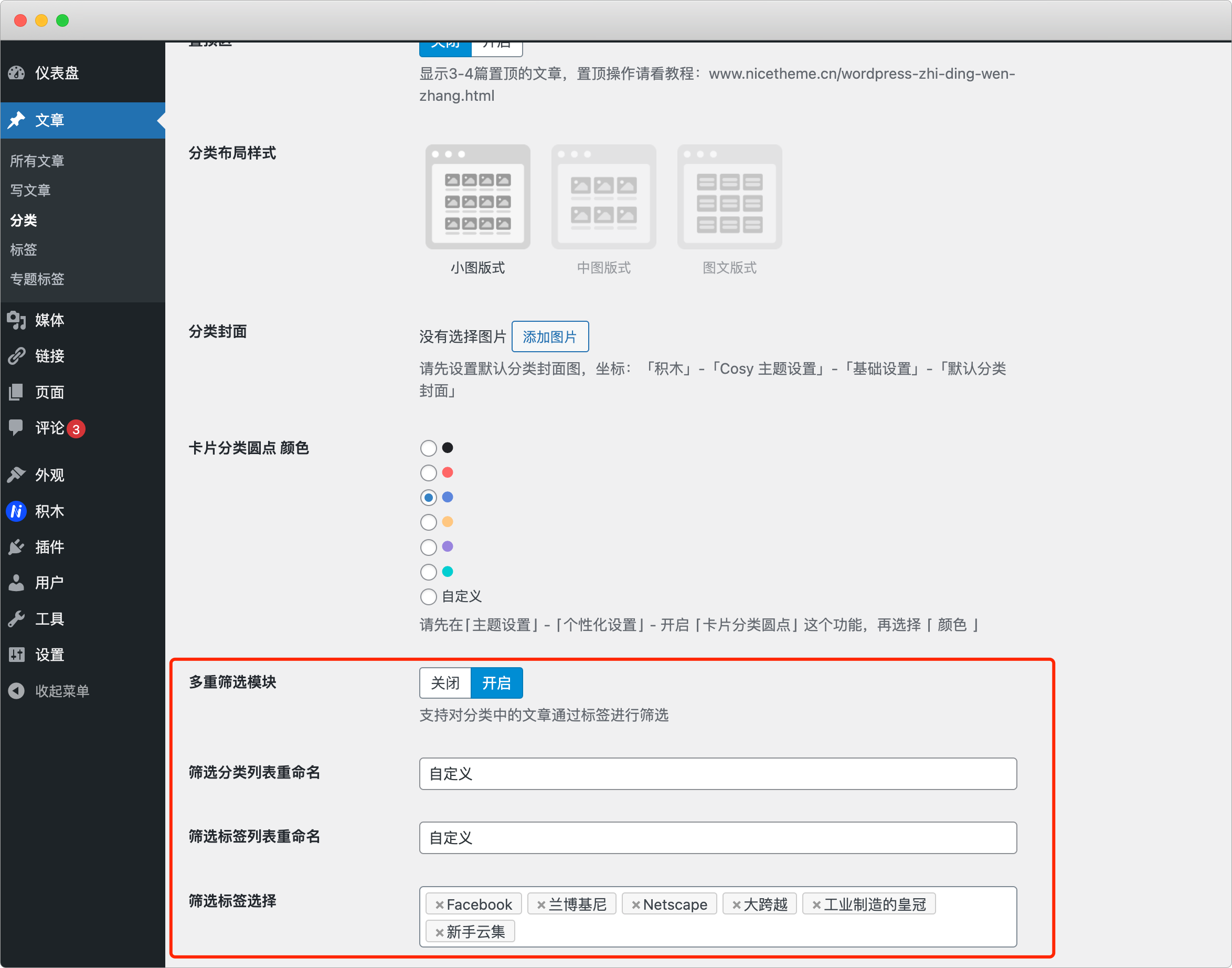Open 分类 submenu item
Image resolution: width=1232 pixels, height=968 pixels.
[x=24, y=220]
